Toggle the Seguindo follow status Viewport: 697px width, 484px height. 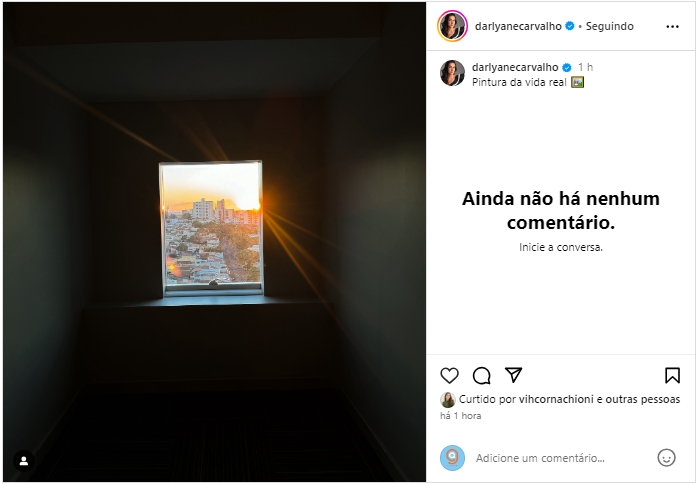(609, 26)
